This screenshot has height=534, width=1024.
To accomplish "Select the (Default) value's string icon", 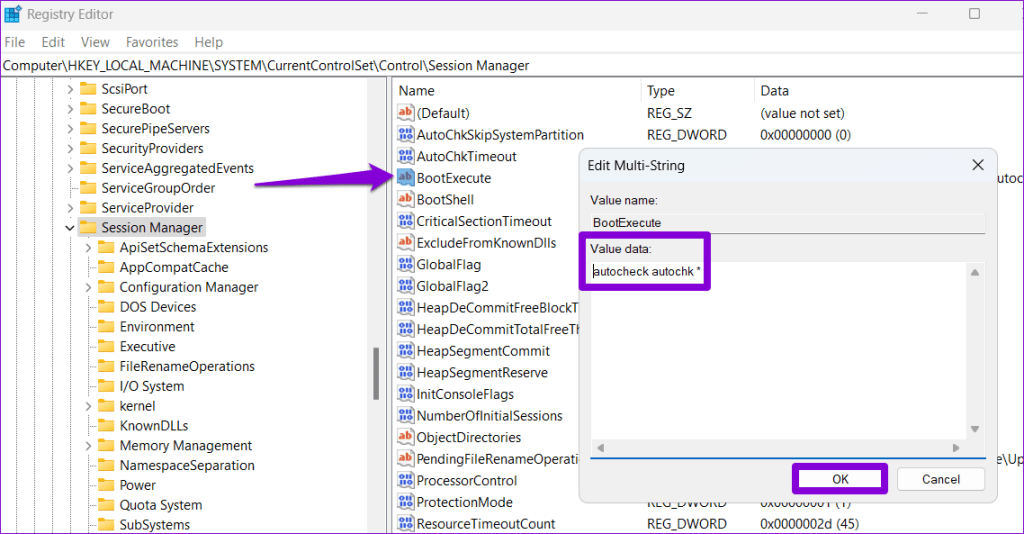I will [406, 113].
